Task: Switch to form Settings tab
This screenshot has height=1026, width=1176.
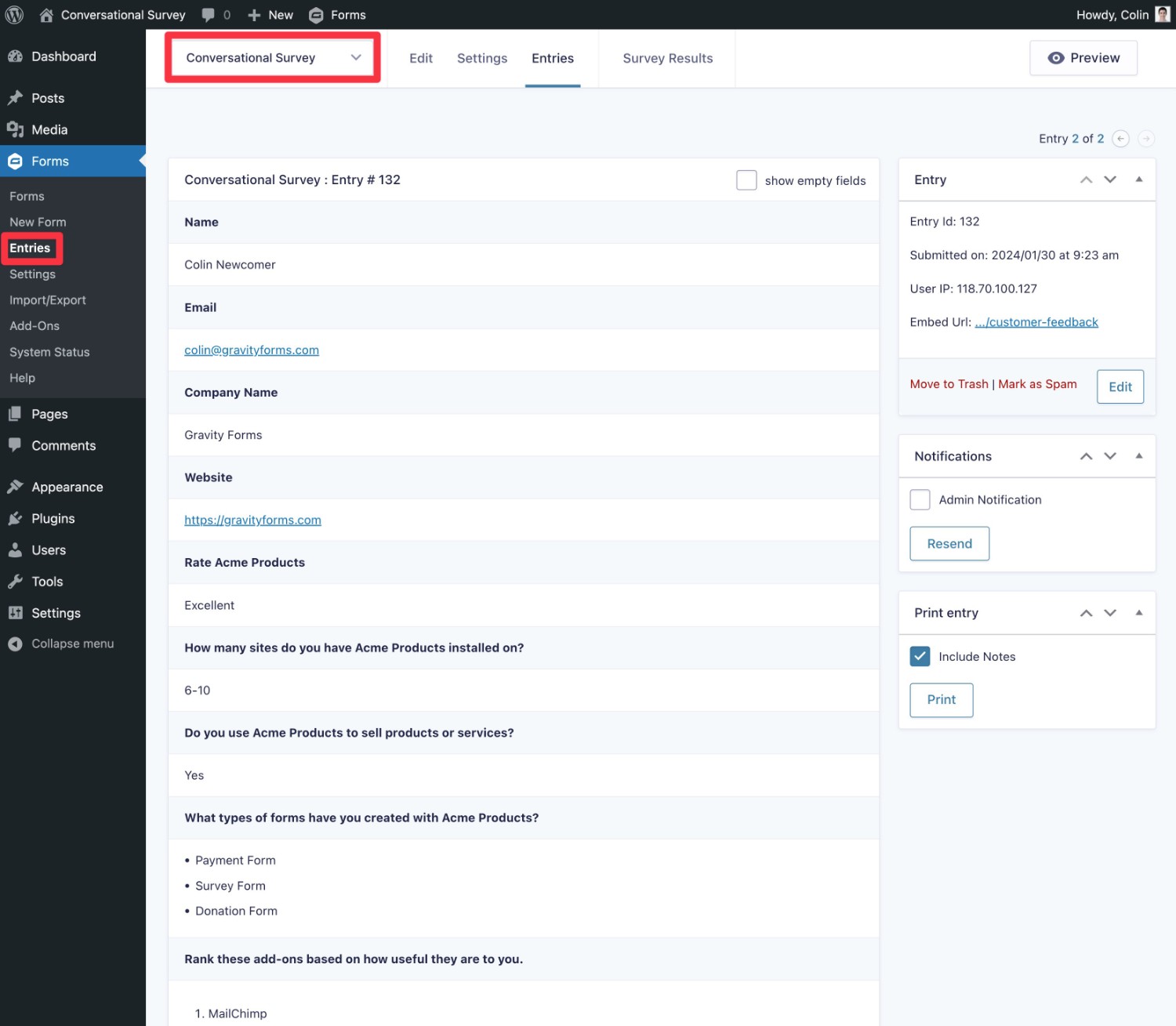Action: coord(482,58)
